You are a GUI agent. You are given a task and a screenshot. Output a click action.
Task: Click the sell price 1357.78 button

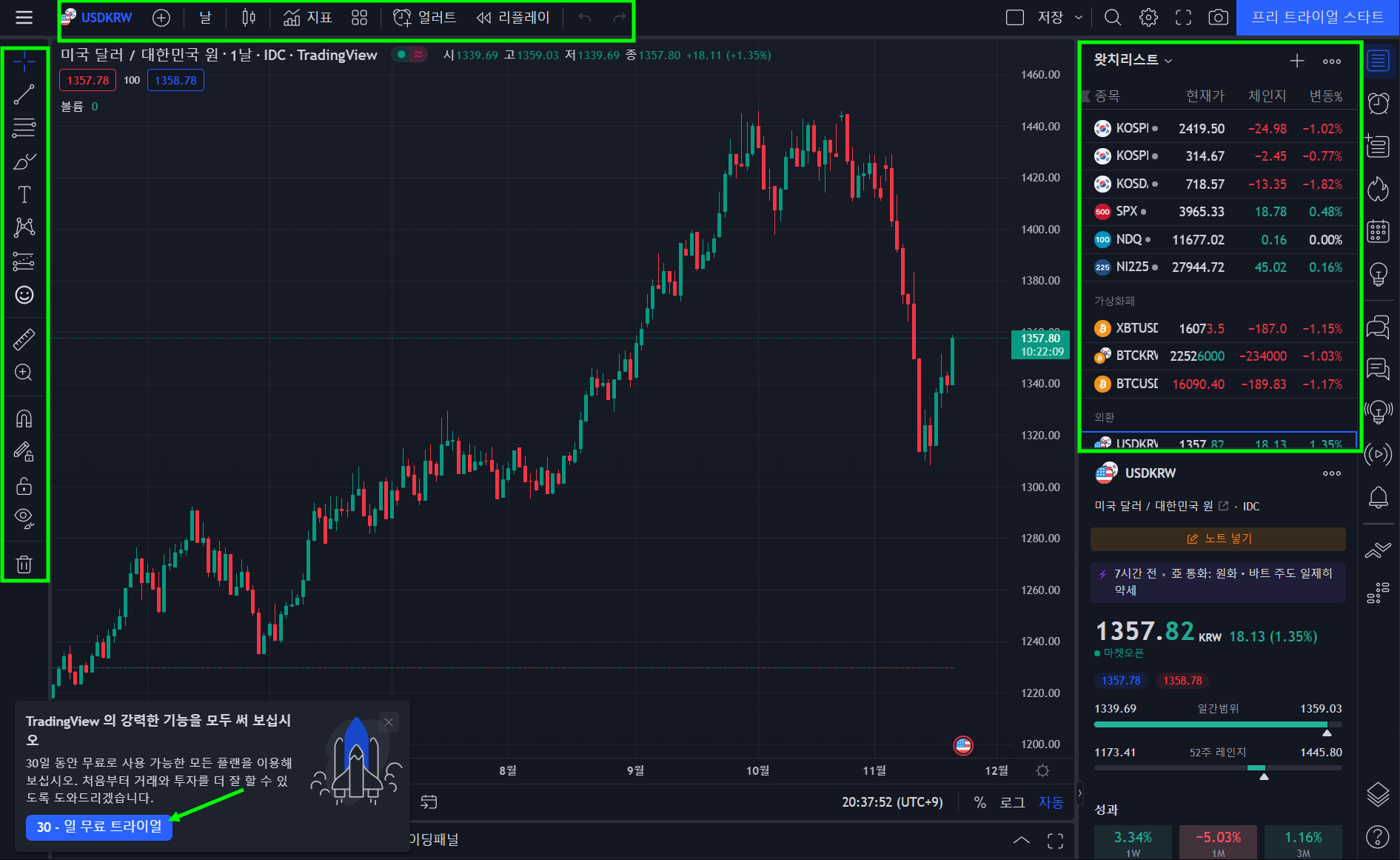(x=87, y=80)
